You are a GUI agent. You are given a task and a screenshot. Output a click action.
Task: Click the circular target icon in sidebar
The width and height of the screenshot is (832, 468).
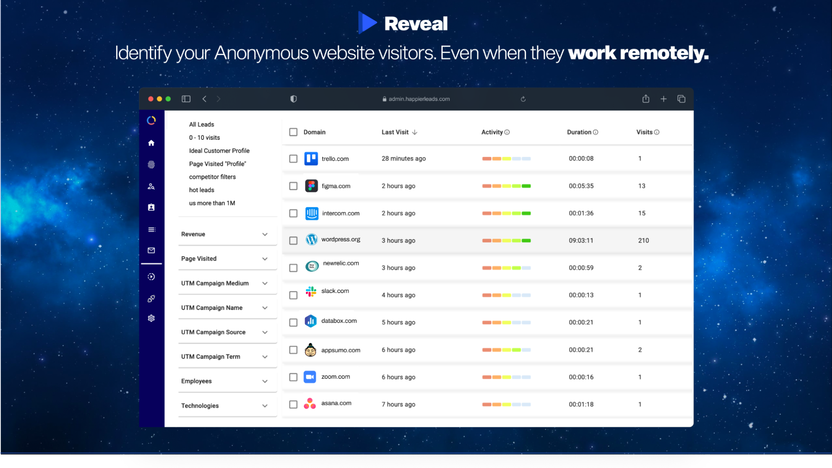pos(151,276)
